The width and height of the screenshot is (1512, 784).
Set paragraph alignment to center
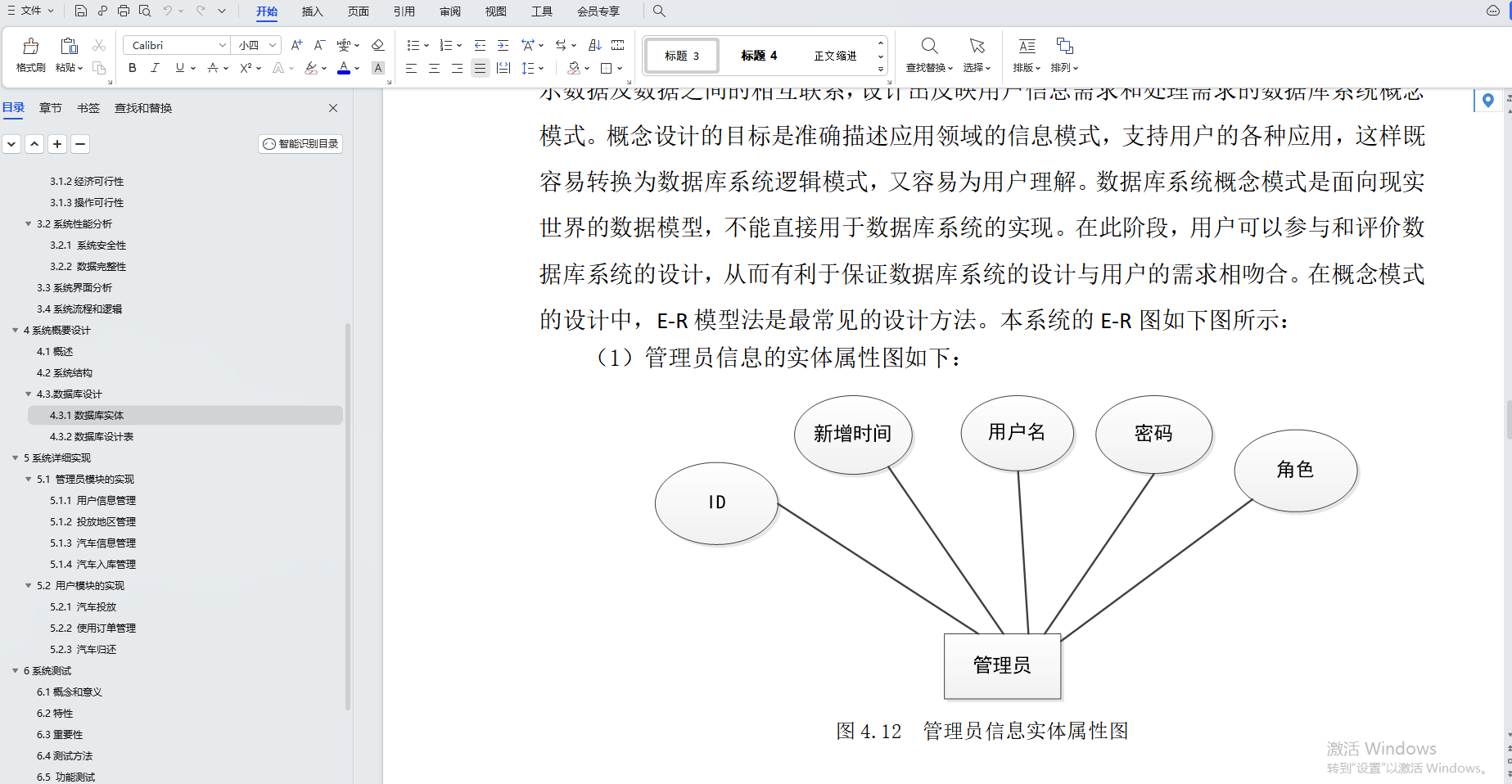pyautogui.click(x=434, y=68)
